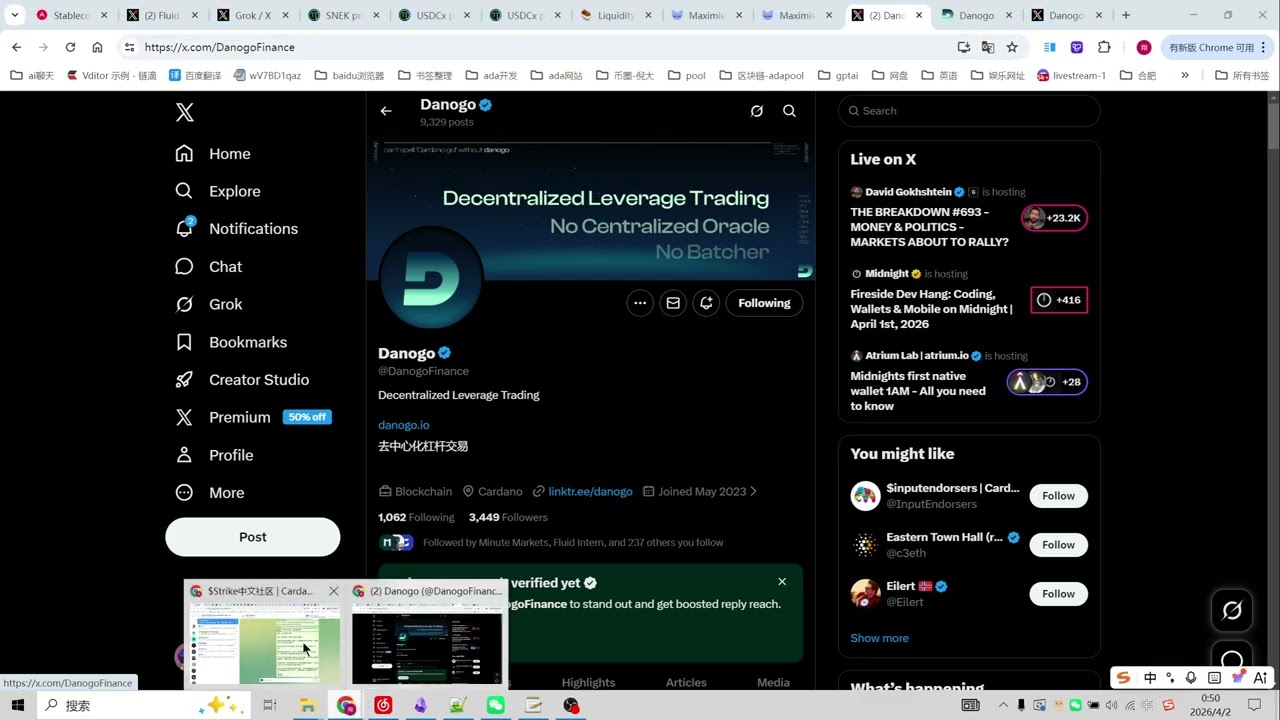The height and width of the screenshot is (720, 1280).
Task: Click the Following button
Action: tap(764, 303)
